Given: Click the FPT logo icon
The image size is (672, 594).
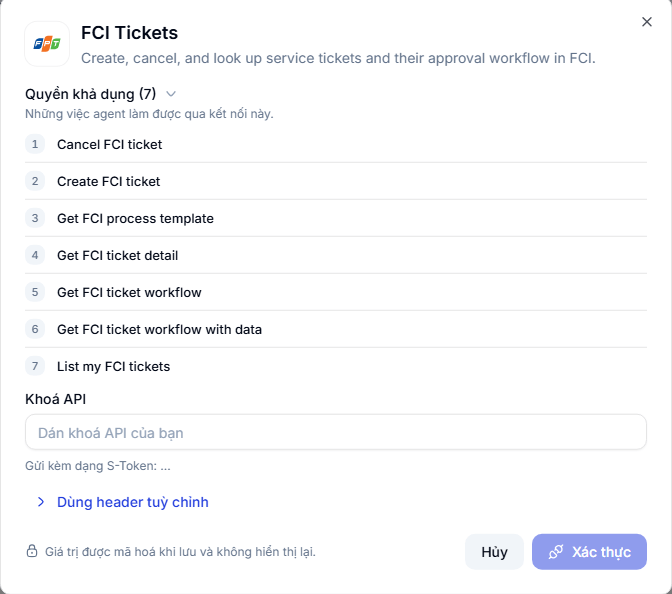Looking at the screenshot, I should point(47,44).
